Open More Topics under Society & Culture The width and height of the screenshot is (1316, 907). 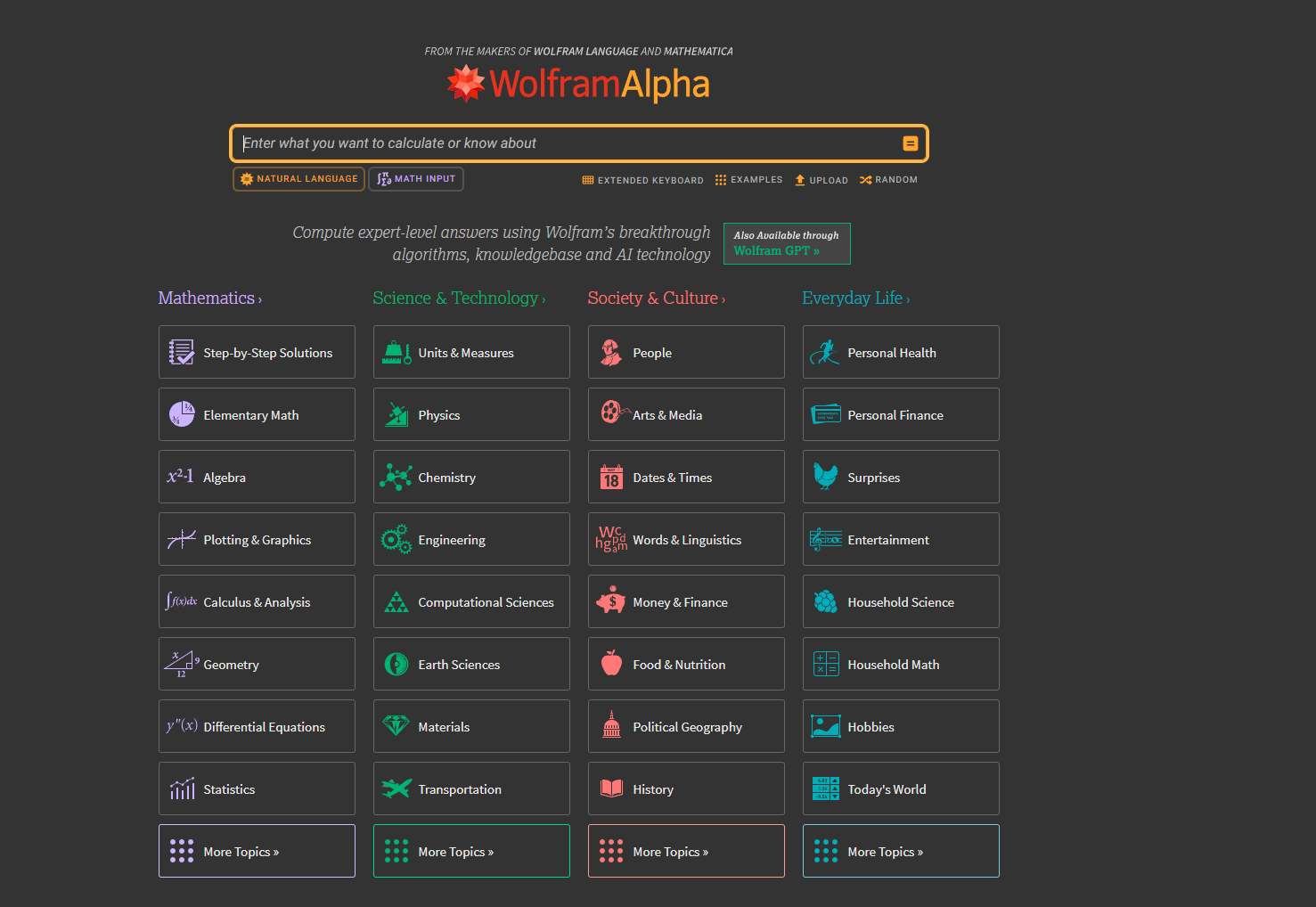686,851
